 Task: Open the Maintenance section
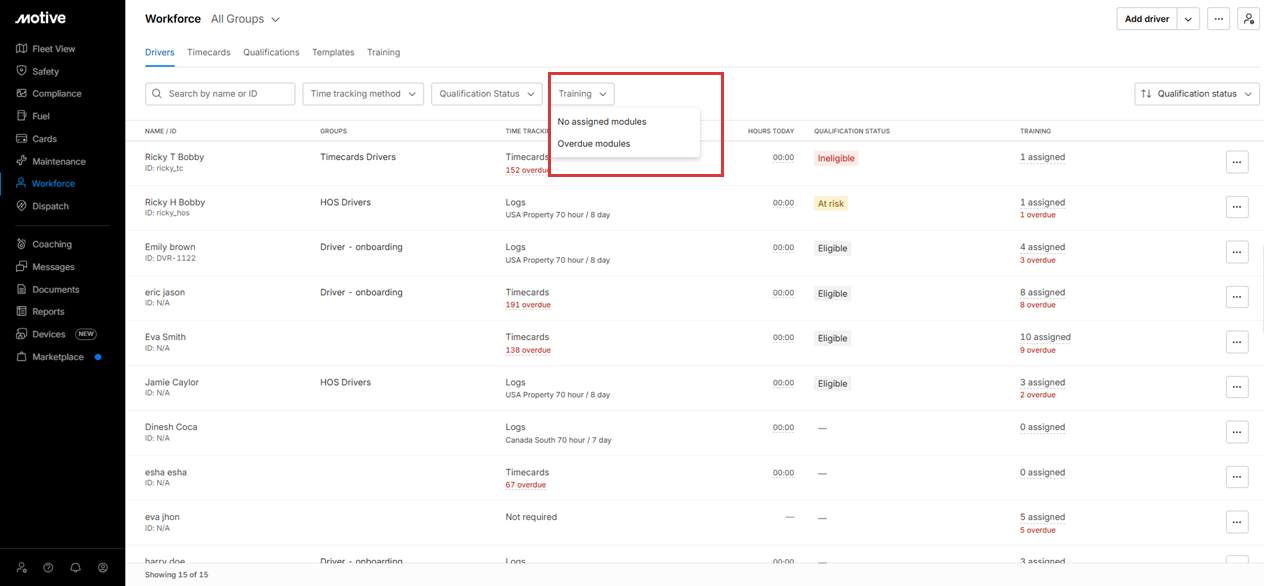[58, 162]
